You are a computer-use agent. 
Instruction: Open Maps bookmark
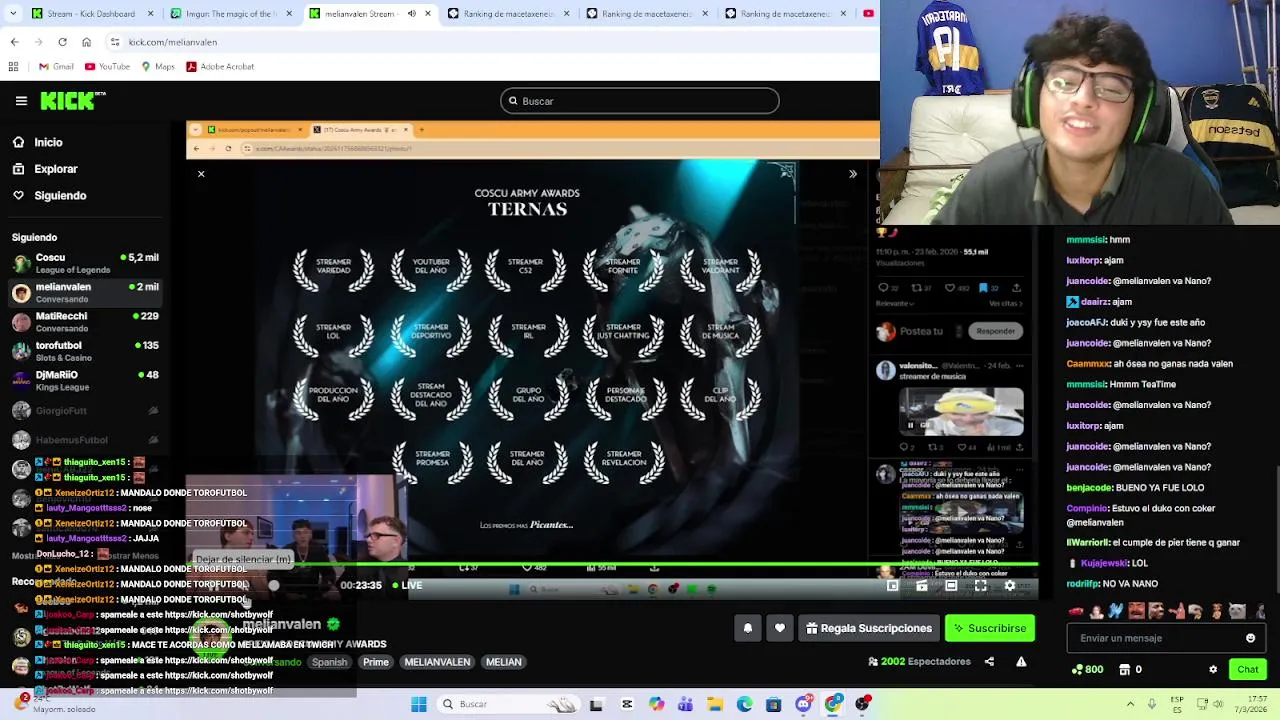click(158, 67)
